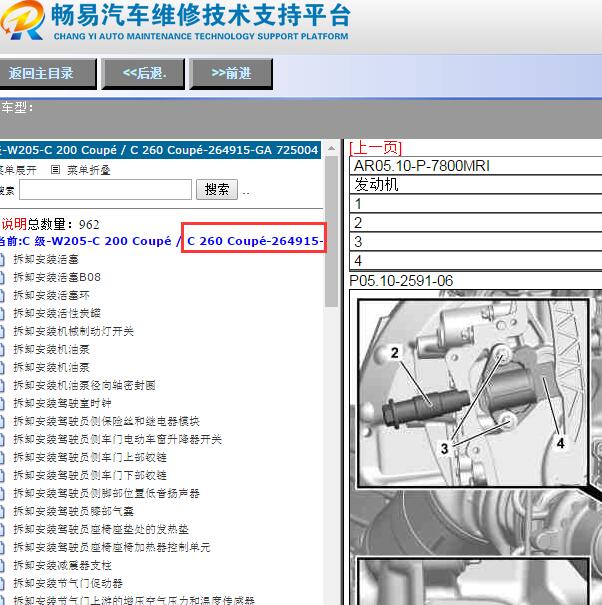Click the 车型: label
The image size is (602, 605).
[x=17, y=107]
